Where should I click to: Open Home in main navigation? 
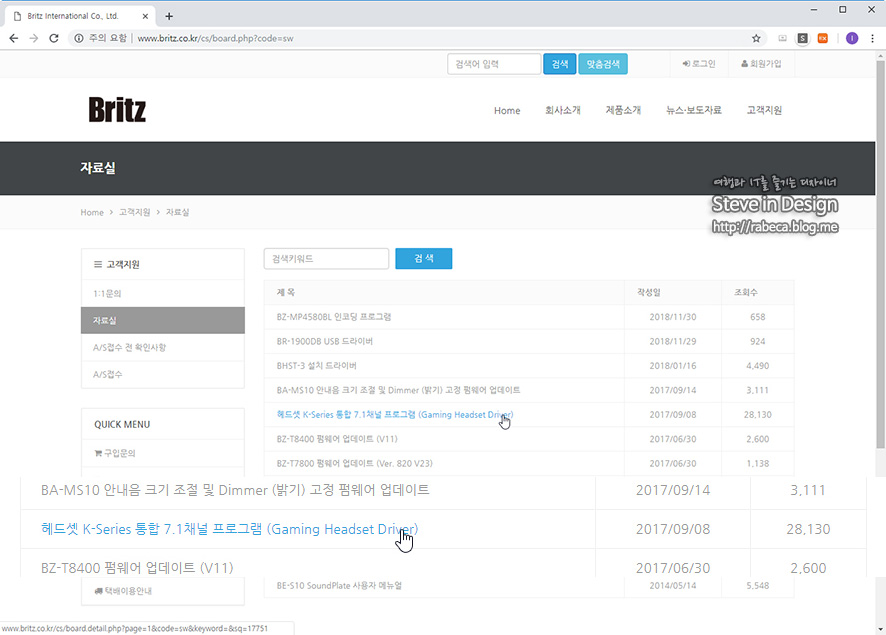[x=507, y=111]
